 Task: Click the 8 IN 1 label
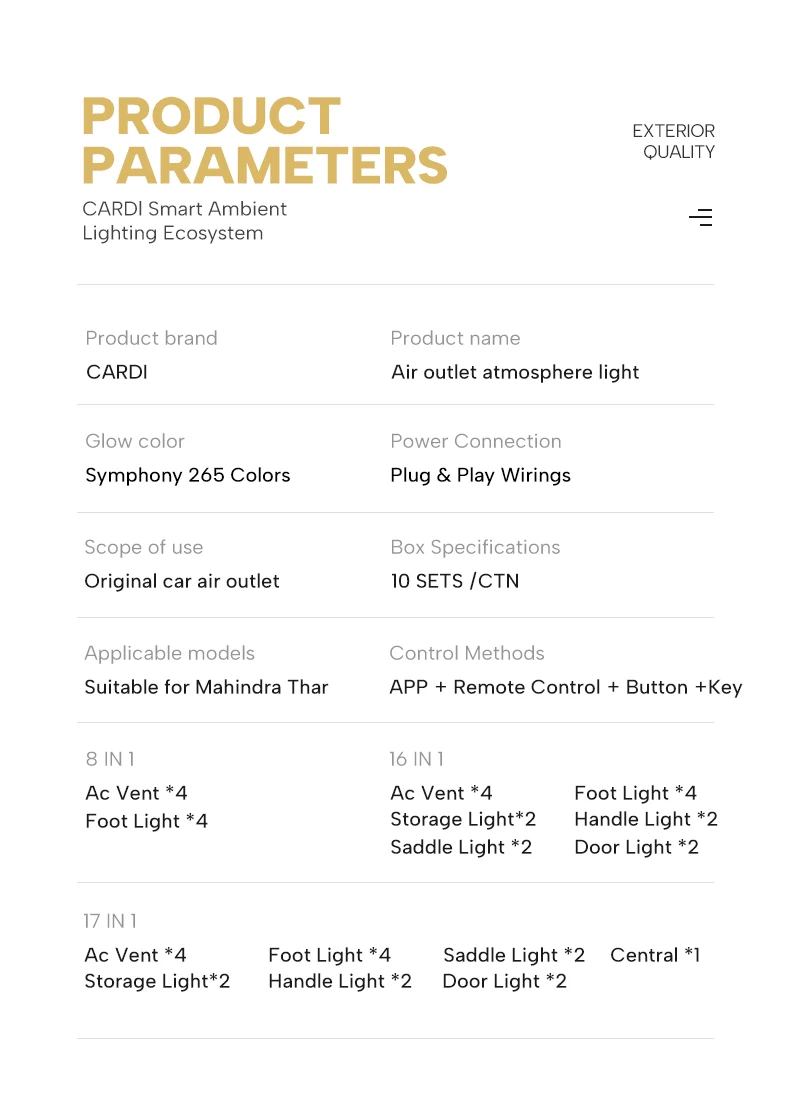coord(110,759)
